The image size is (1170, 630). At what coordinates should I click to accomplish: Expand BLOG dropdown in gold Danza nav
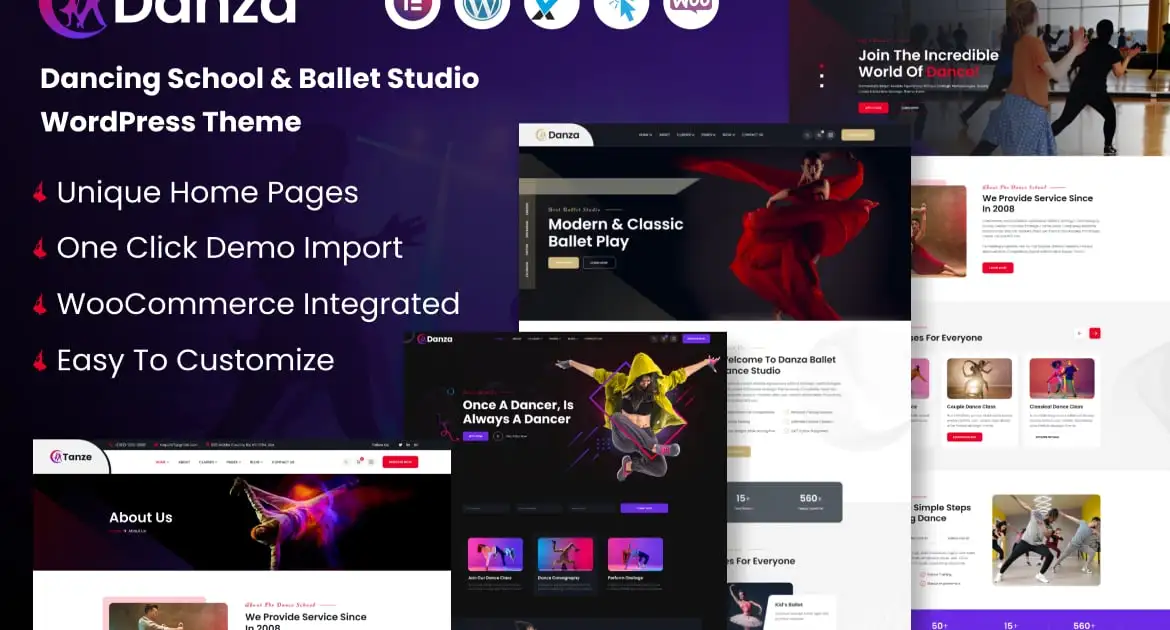click(x=728, y=135)
